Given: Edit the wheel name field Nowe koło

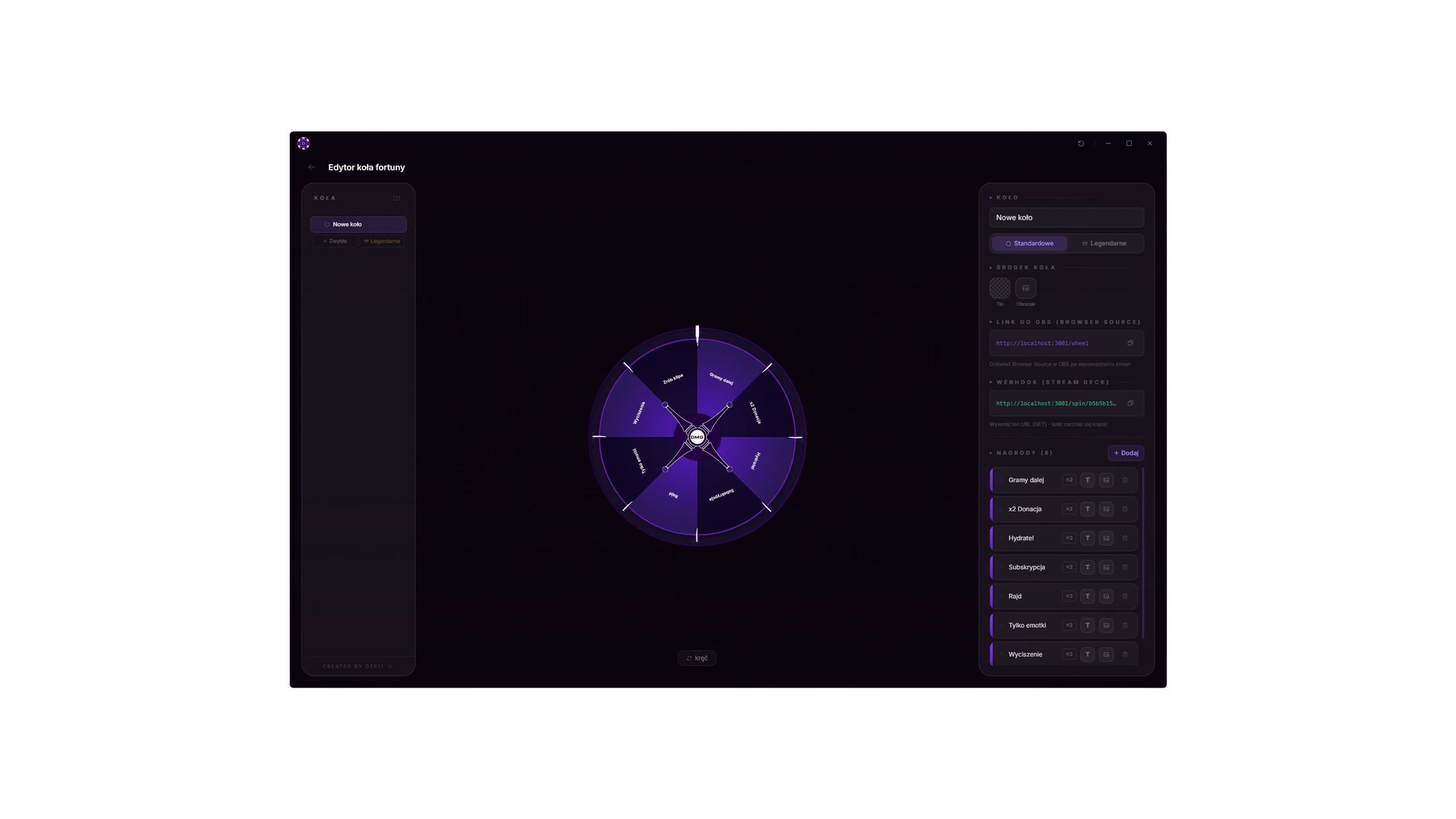Looking at the screenshot, I should [x=1066, y=217].
